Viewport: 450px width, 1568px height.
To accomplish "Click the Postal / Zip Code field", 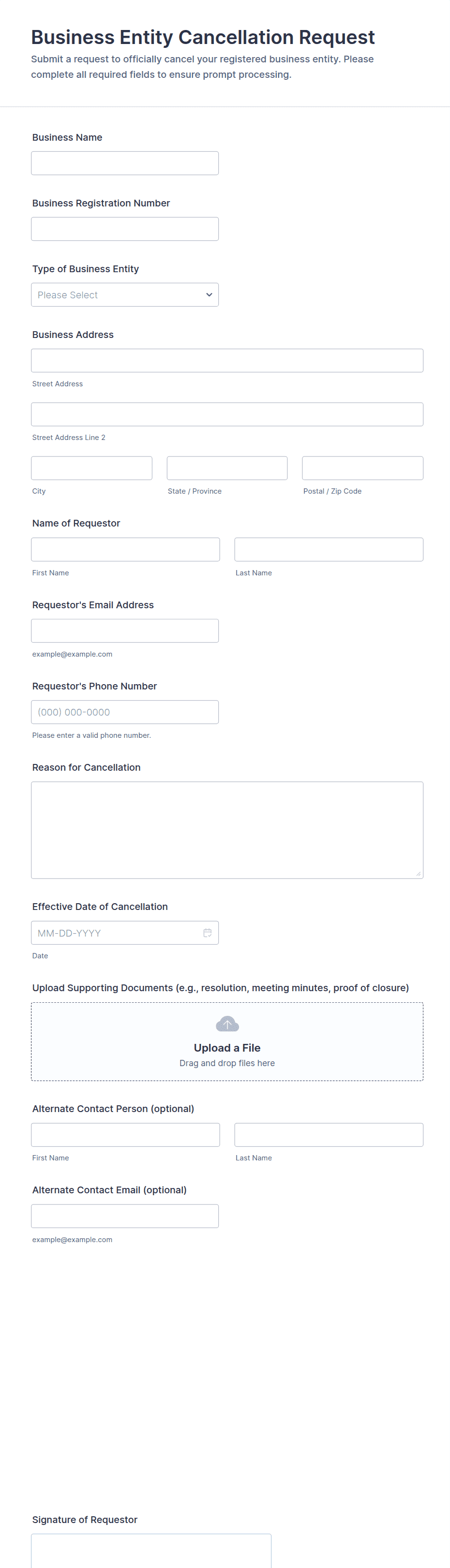I will (362, 468).
